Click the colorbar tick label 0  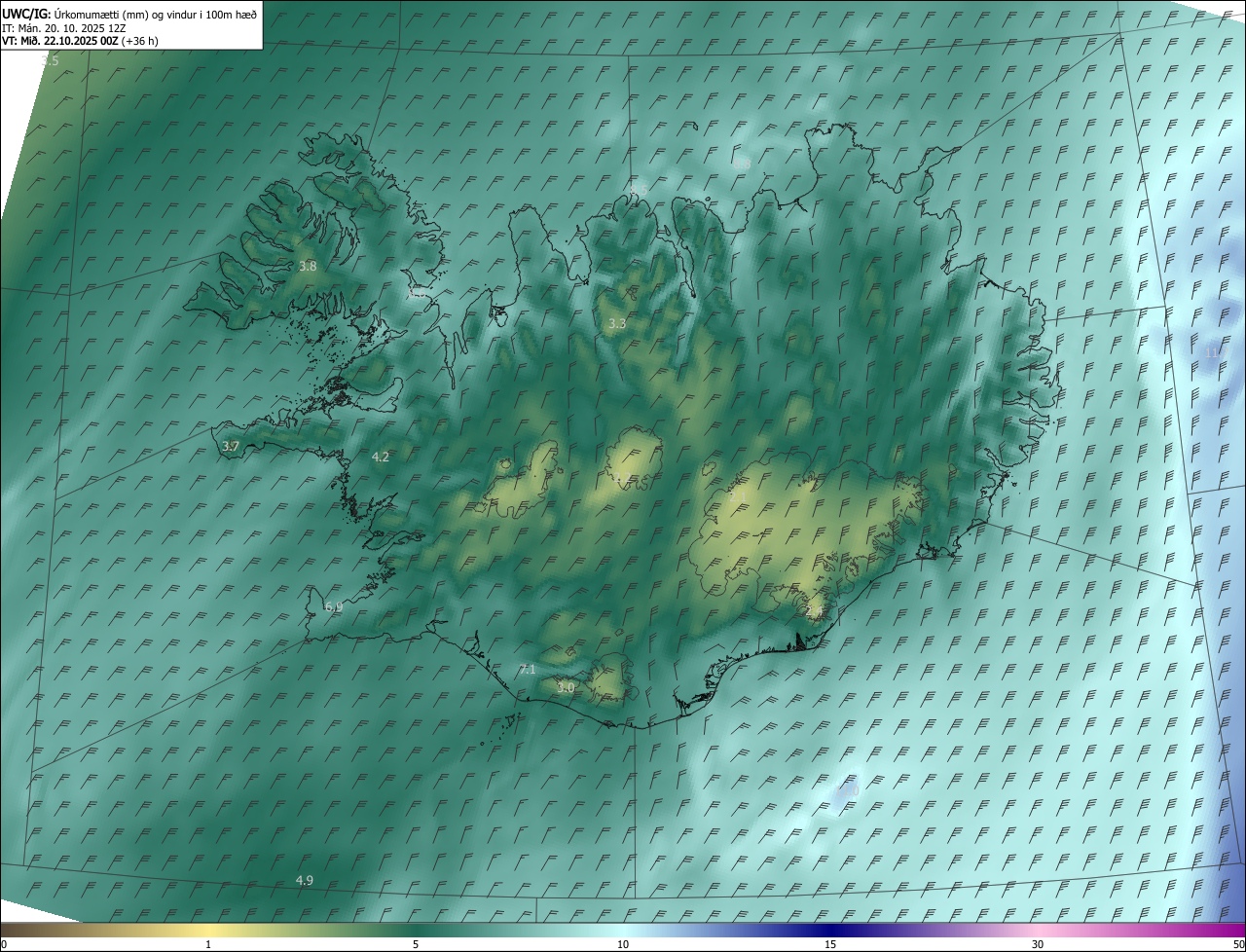[4, 944]
